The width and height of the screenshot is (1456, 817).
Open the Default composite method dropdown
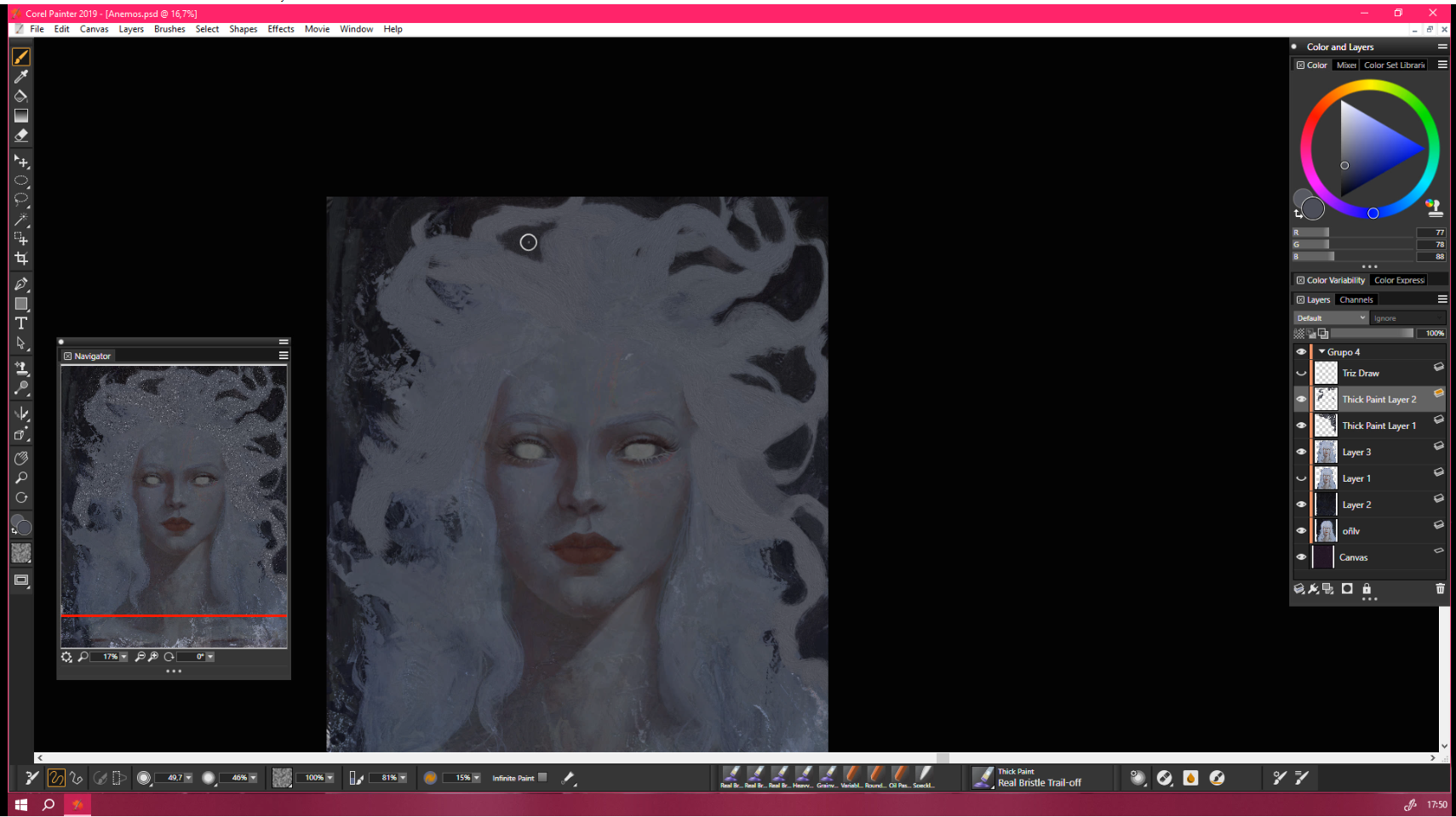1331,318
